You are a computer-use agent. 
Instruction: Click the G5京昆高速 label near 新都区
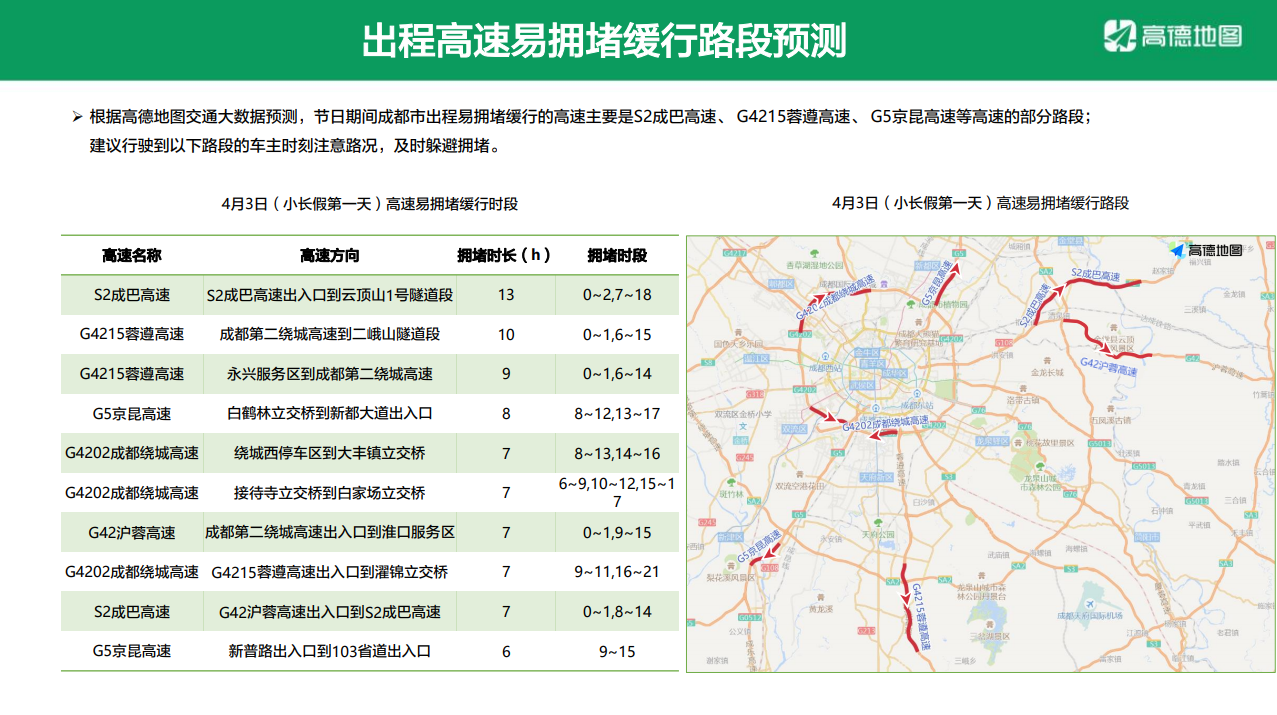941,287
